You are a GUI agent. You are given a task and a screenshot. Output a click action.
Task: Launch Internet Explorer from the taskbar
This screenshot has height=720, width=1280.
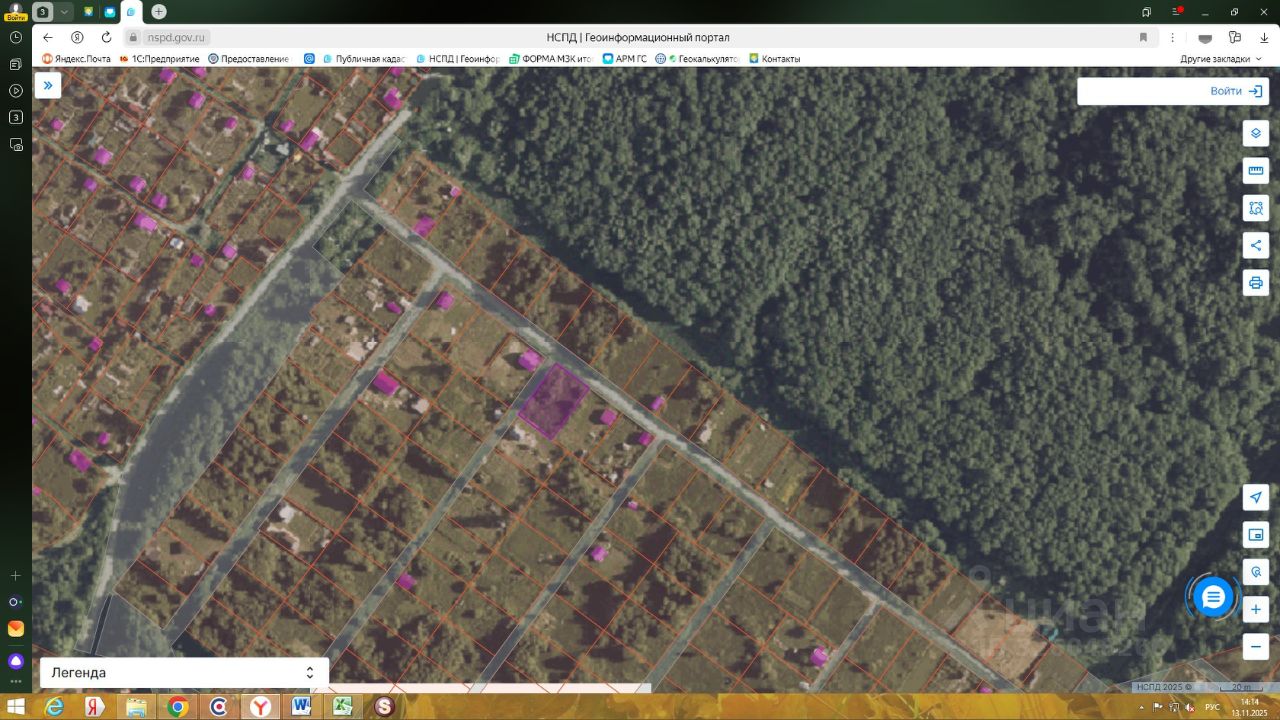tap(54, 707)
